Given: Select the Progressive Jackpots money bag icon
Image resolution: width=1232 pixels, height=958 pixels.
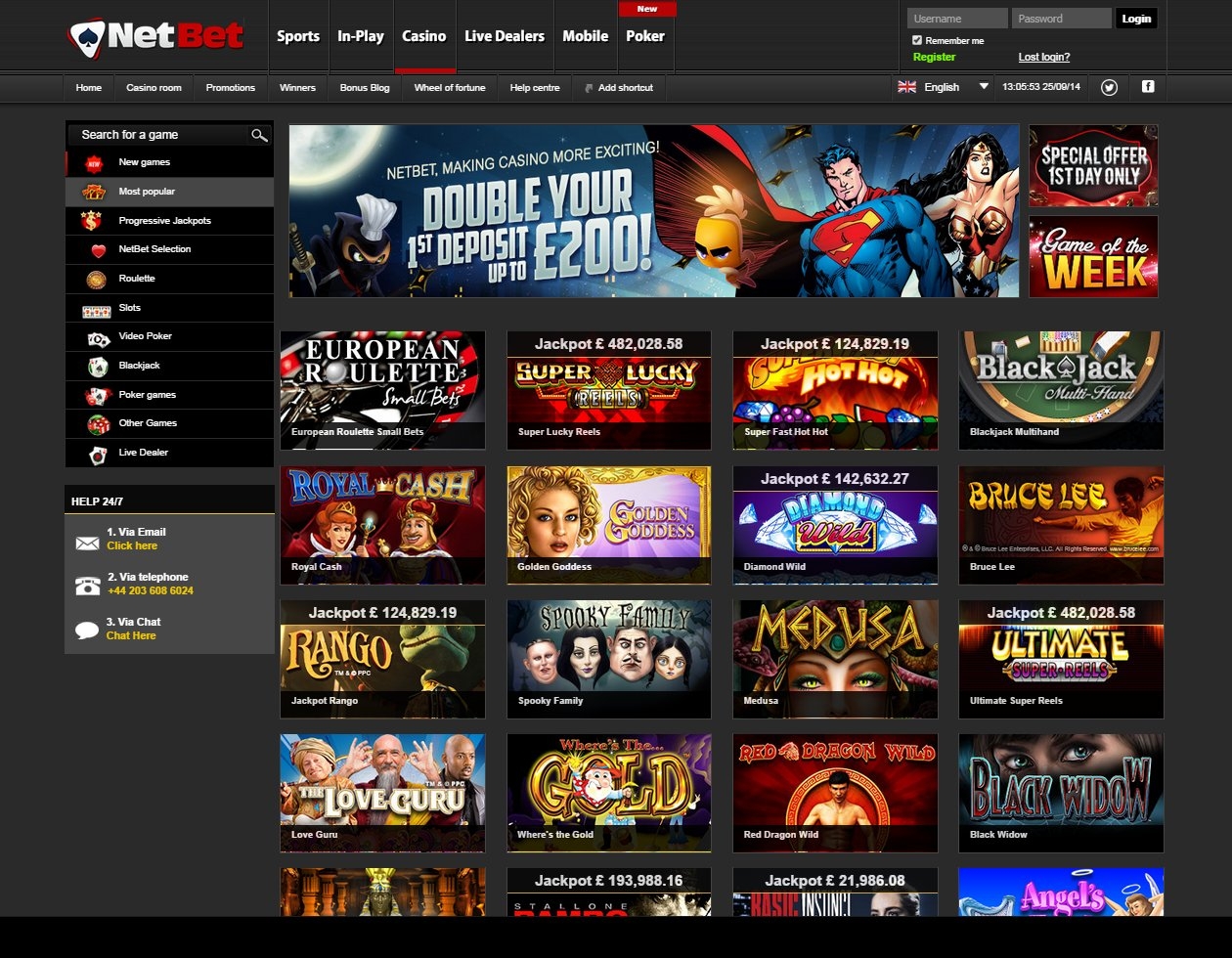Looking at the screenshot, I should tap(93, 221).
